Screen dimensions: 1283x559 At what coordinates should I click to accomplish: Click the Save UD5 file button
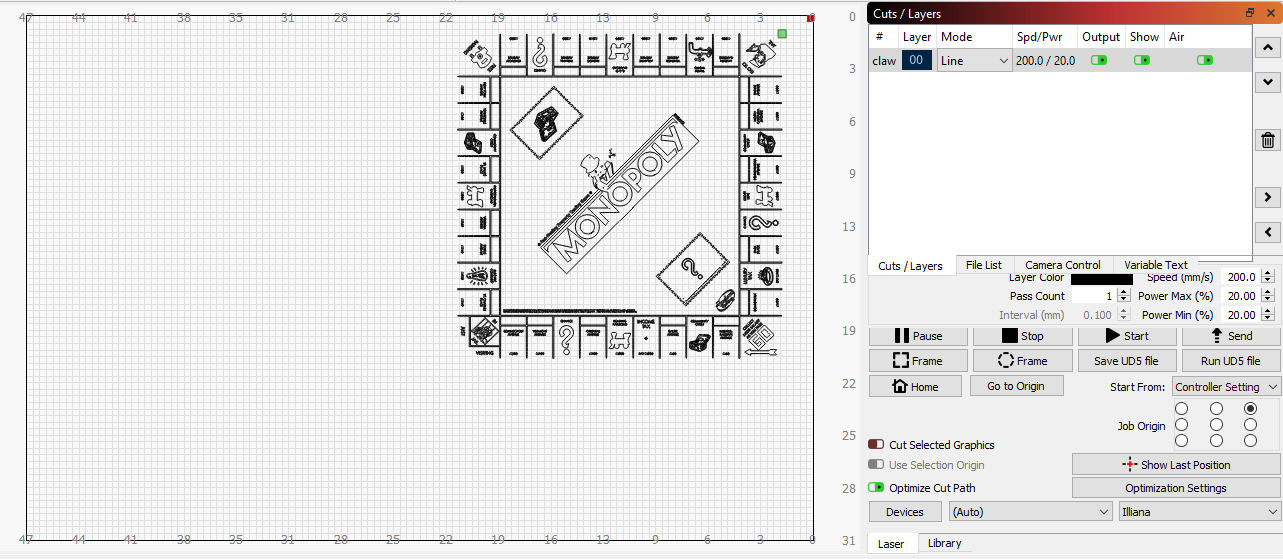point(1126,361)
